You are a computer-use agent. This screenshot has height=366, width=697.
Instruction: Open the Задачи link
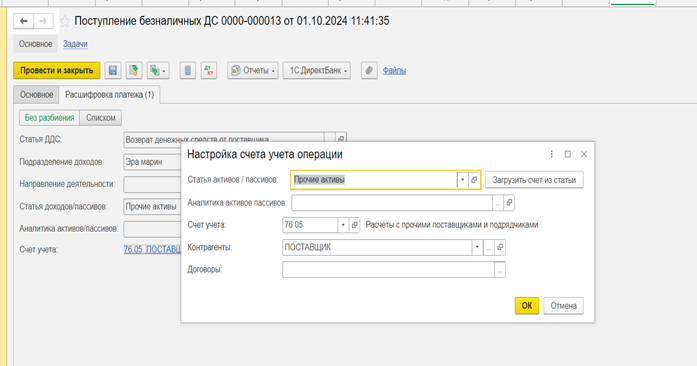[75, 44]
